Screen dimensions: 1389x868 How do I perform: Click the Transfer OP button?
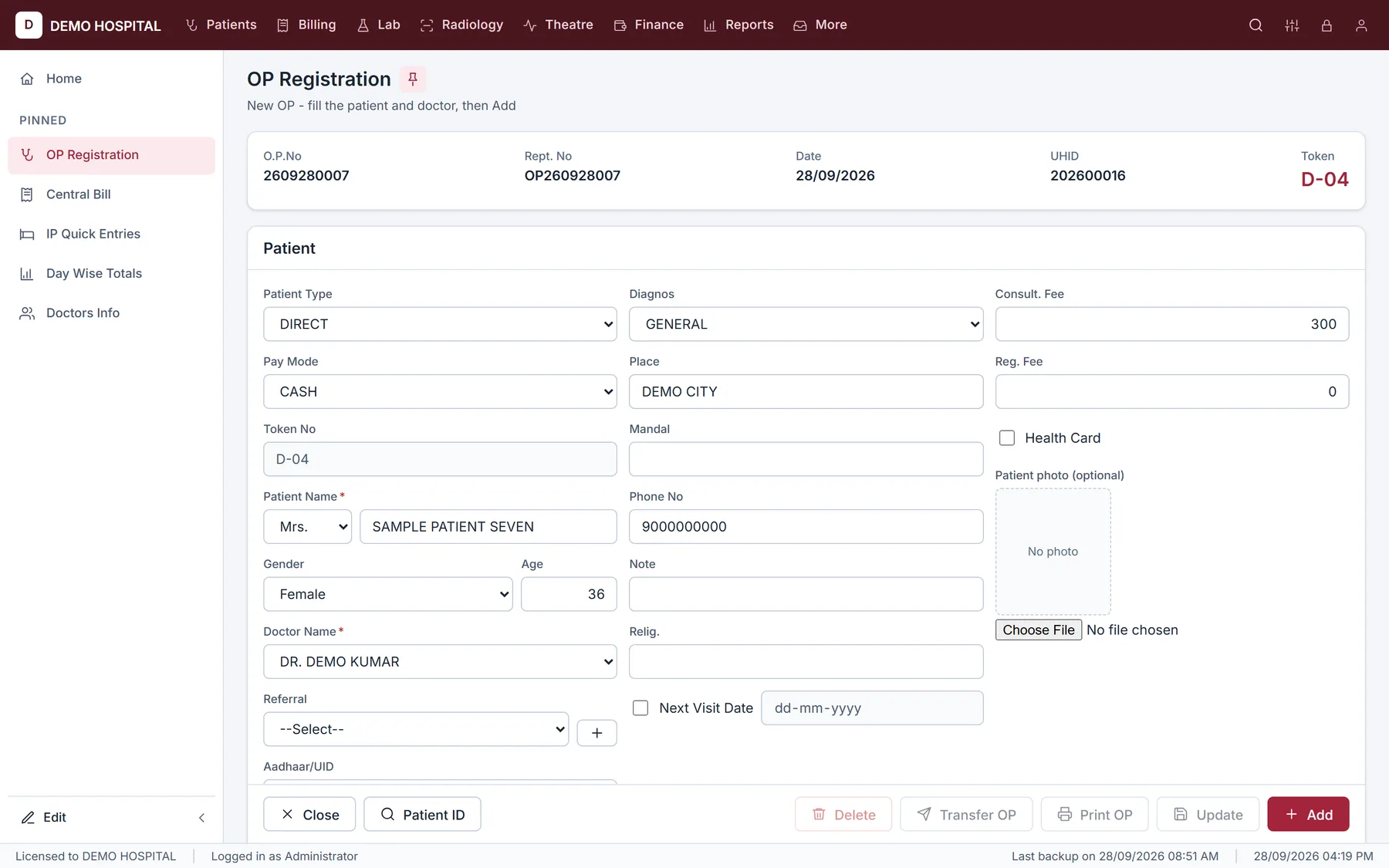[x=966, y=815]
